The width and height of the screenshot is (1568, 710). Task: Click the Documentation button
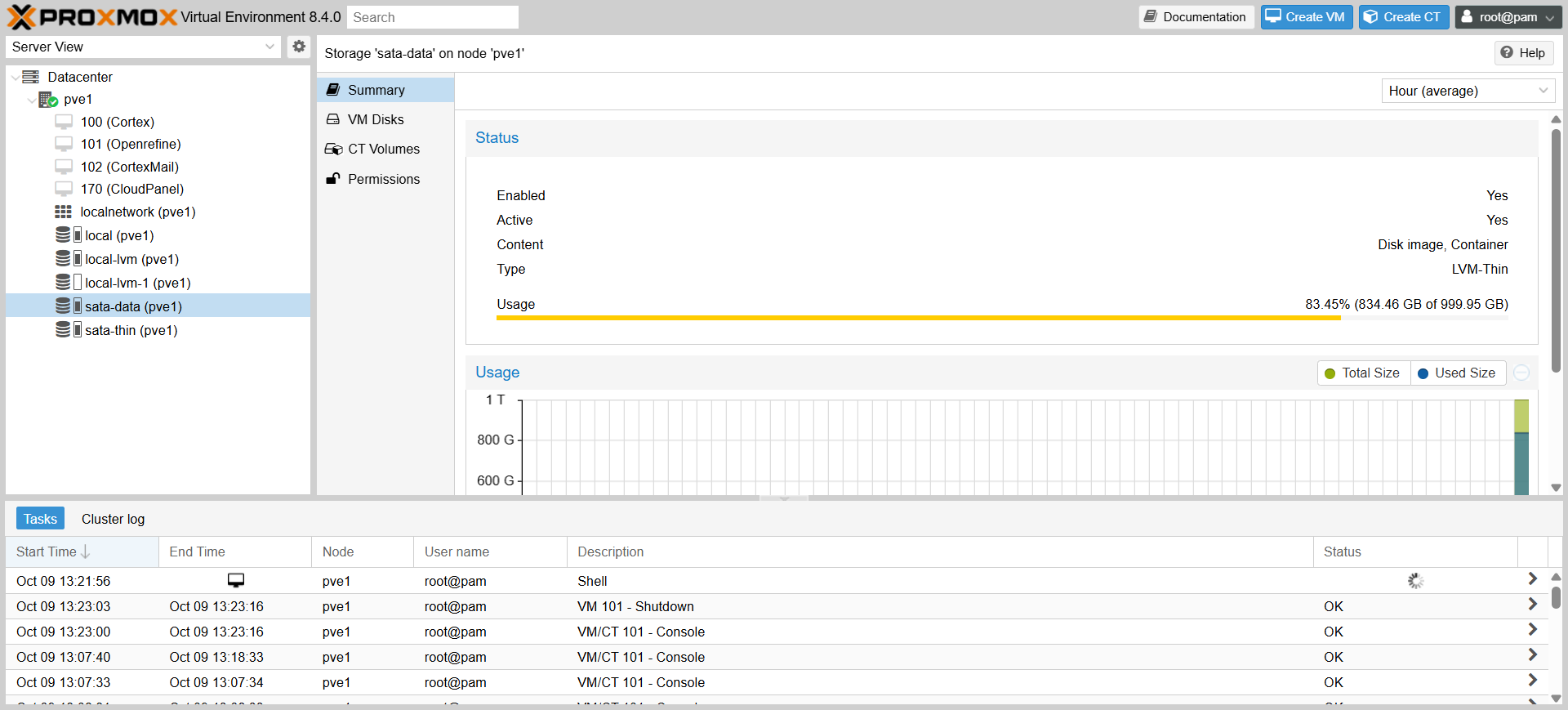(x=1196, y=17)
